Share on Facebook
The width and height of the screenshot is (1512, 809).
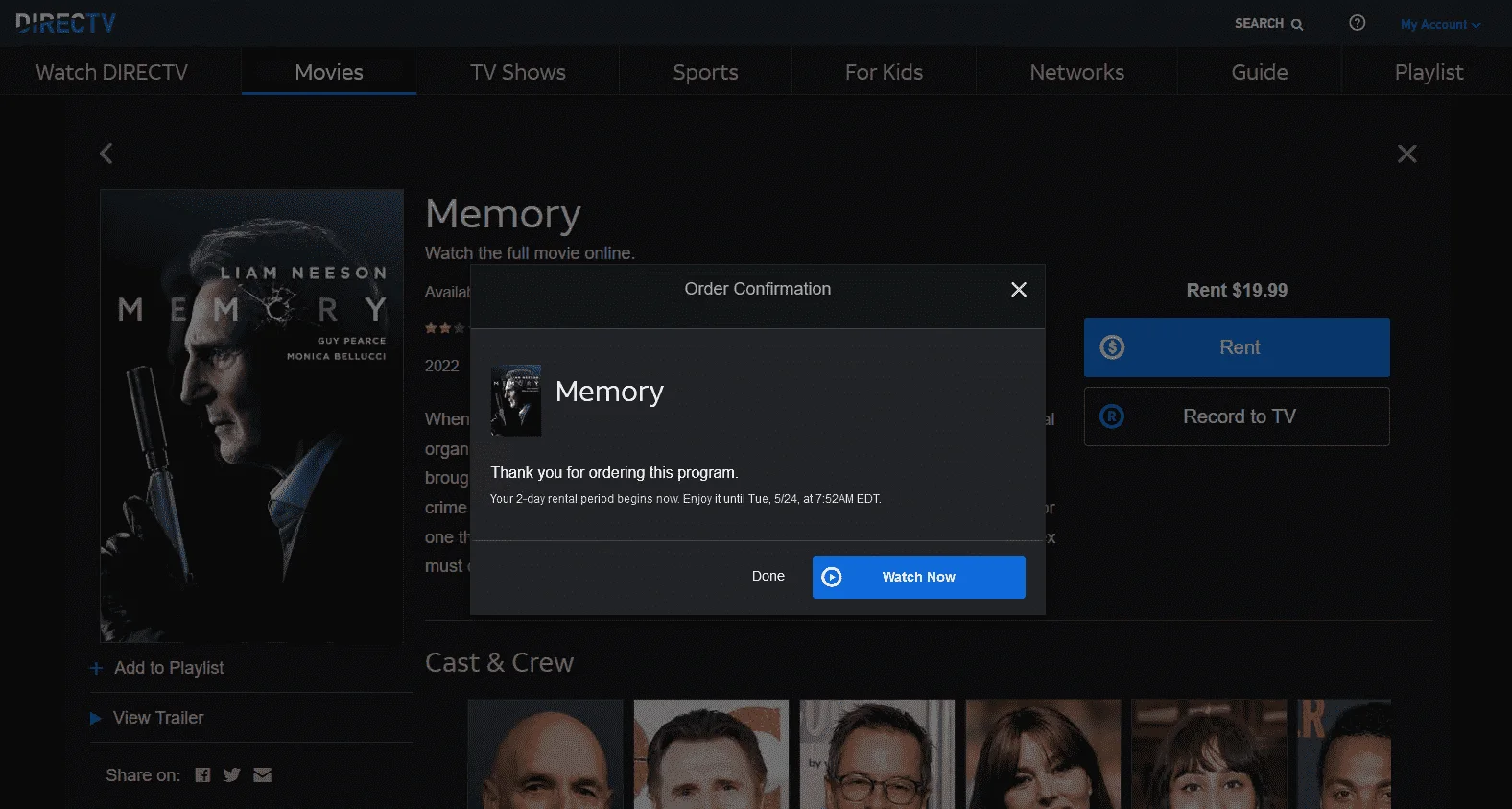pyautogui.click(x=202, y=775)
